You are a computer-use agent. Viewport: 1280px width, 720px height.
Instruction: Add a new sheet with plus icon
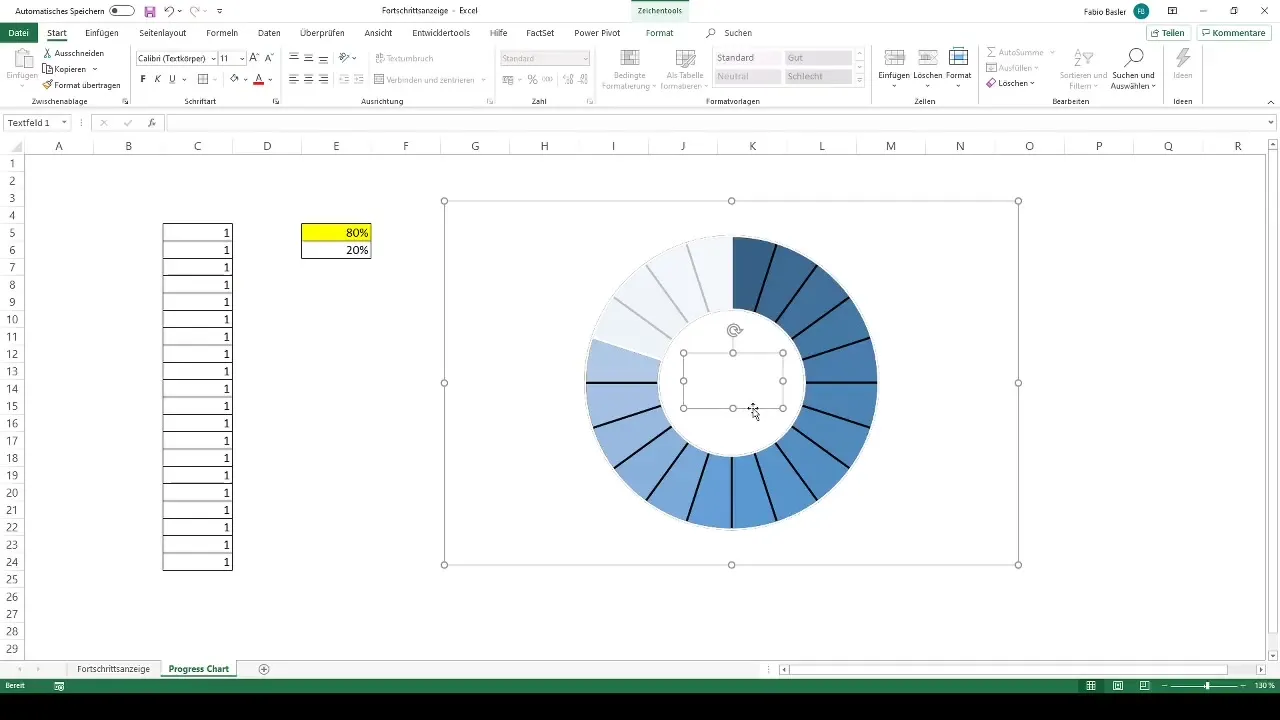pyautogui.click(x=264, y=669)
